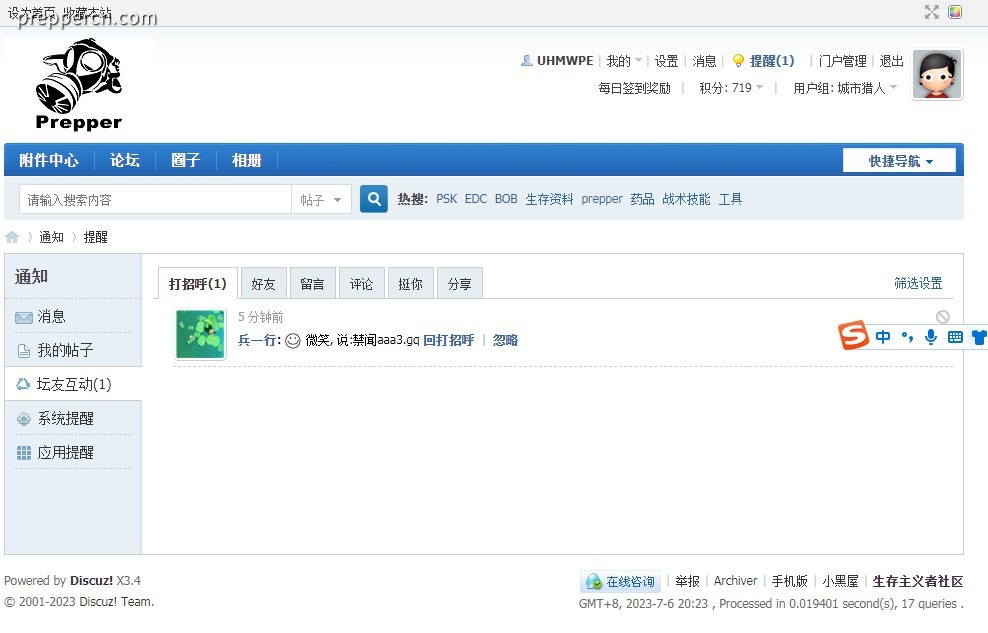Click hot search term 工具

pyautogui.click(x=730, y=199)
